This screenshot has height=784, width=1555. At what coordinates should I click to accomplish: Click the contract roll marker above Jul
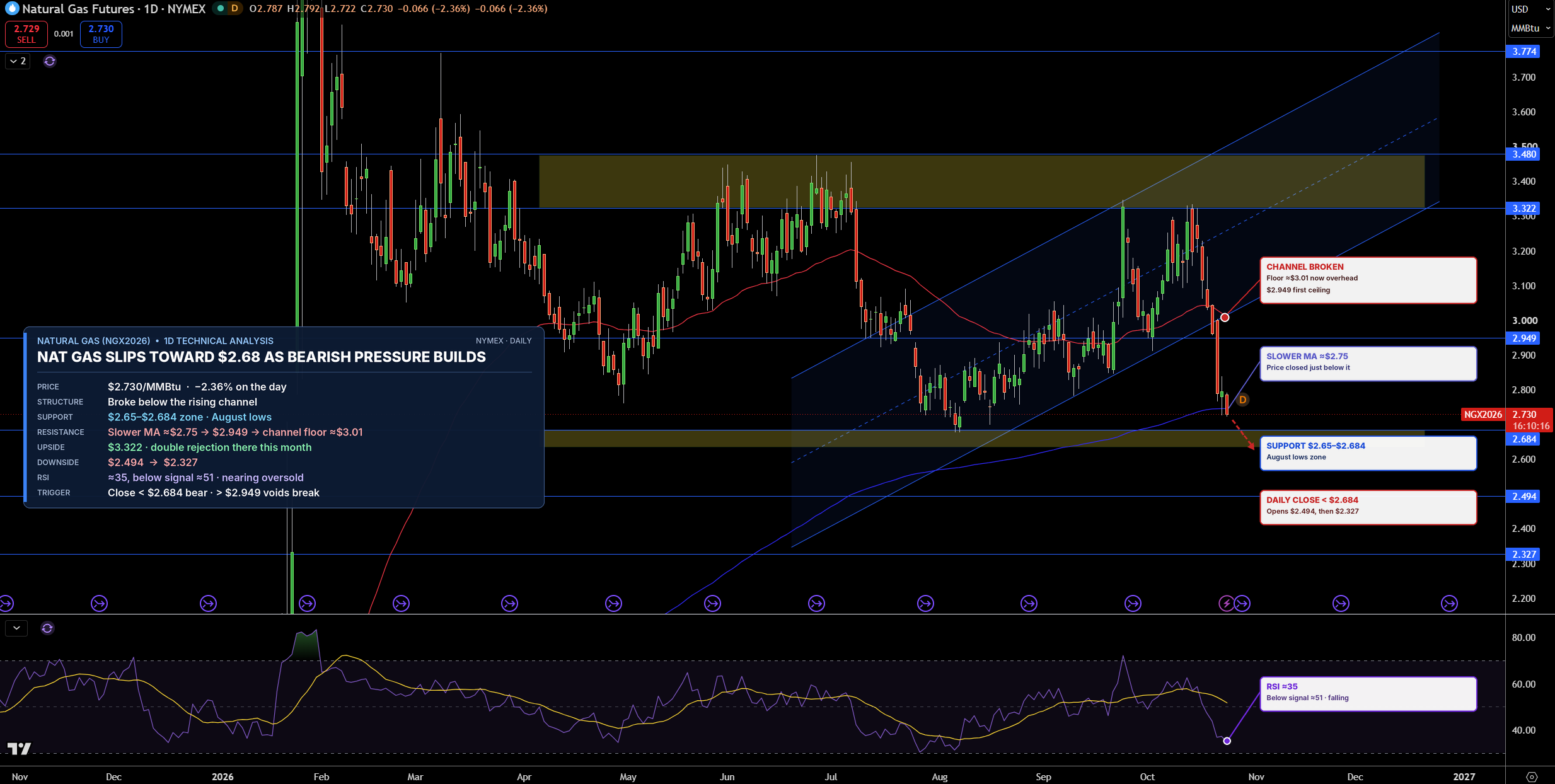[816, 604]
